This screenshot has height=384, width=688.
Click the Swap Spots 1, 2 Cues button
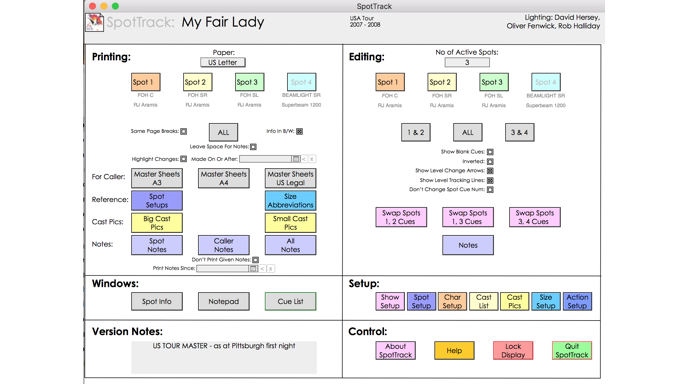(401, 217)
